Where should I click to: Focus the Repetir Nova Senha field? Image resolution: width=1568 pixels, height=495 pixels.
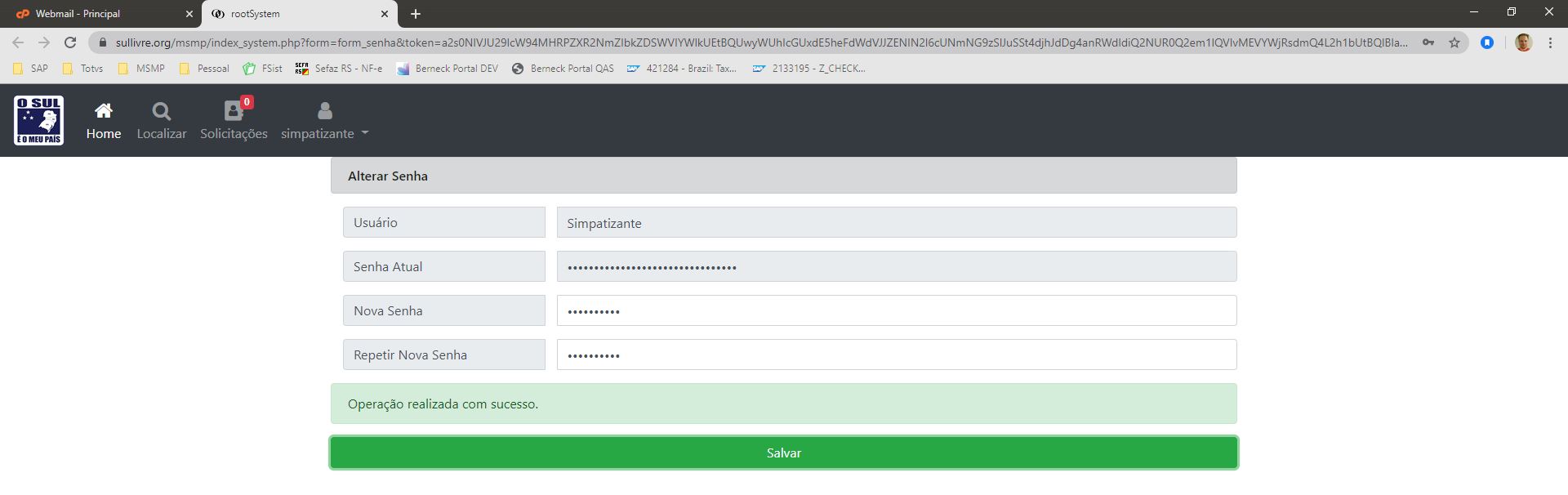[896, 355]
